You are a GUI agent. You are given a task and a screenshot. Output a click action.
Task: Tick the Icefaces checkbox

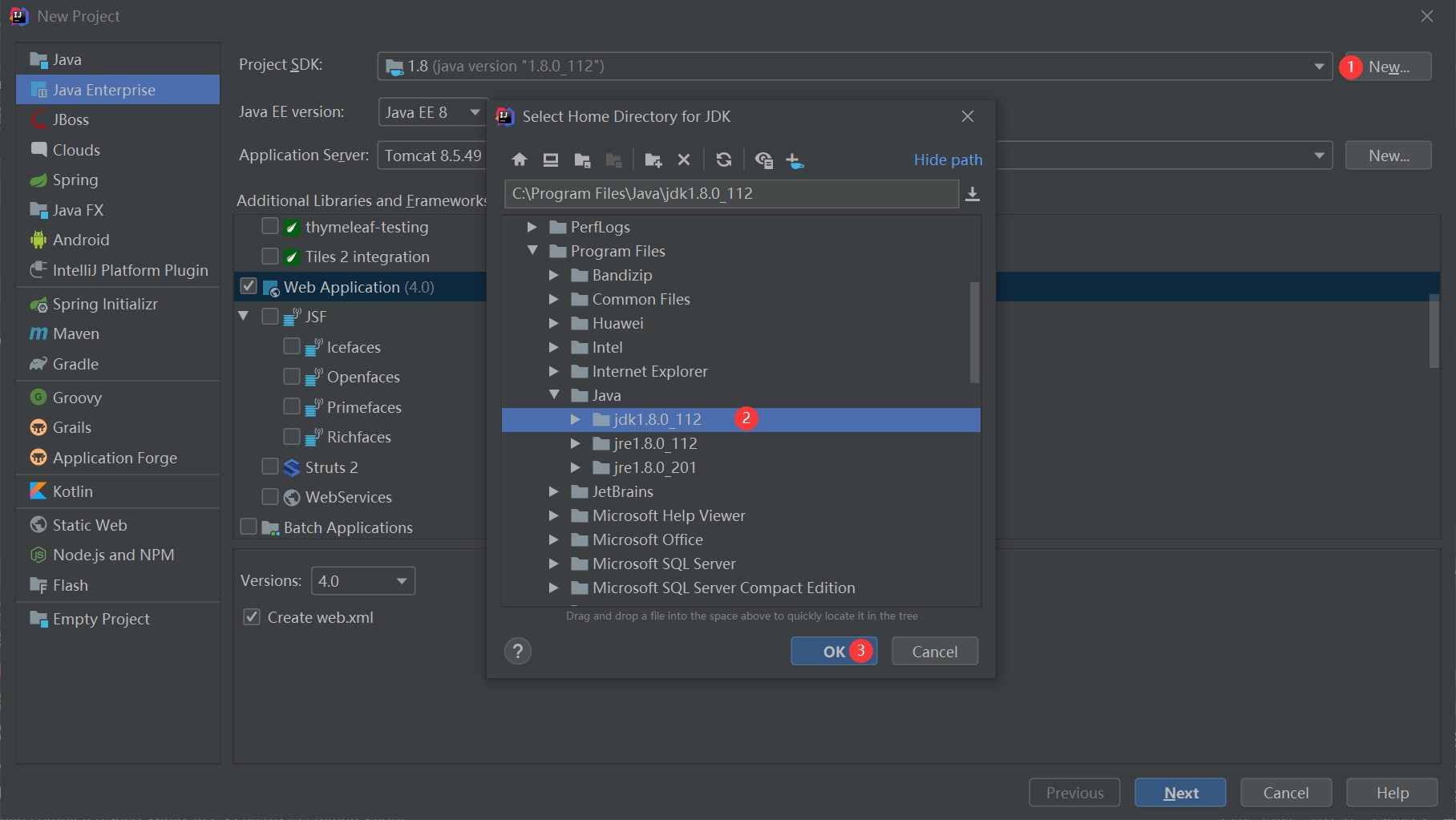(x=292, y=346)
